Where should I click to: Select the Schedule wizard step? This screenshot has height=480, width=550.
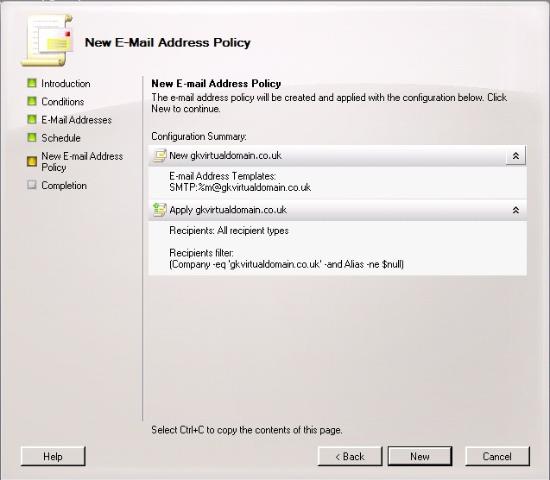[61, 138]
